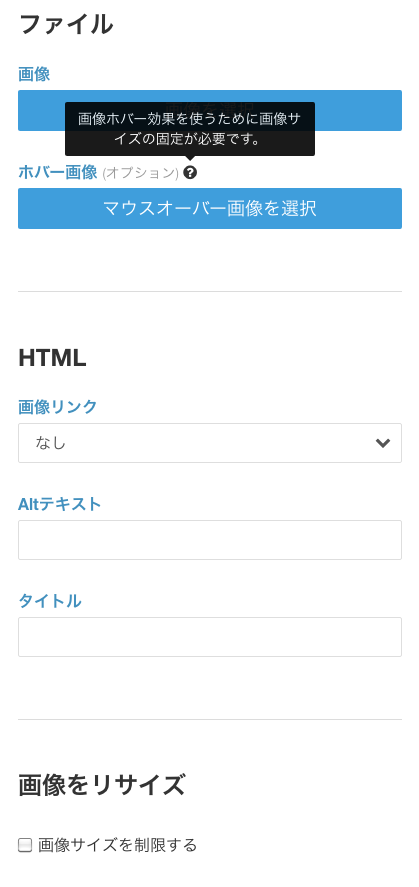Open the 画像リンク dropdown showing なし
Image resolution: width=419 pixels, height=887 pixels.
coord(210,443)
